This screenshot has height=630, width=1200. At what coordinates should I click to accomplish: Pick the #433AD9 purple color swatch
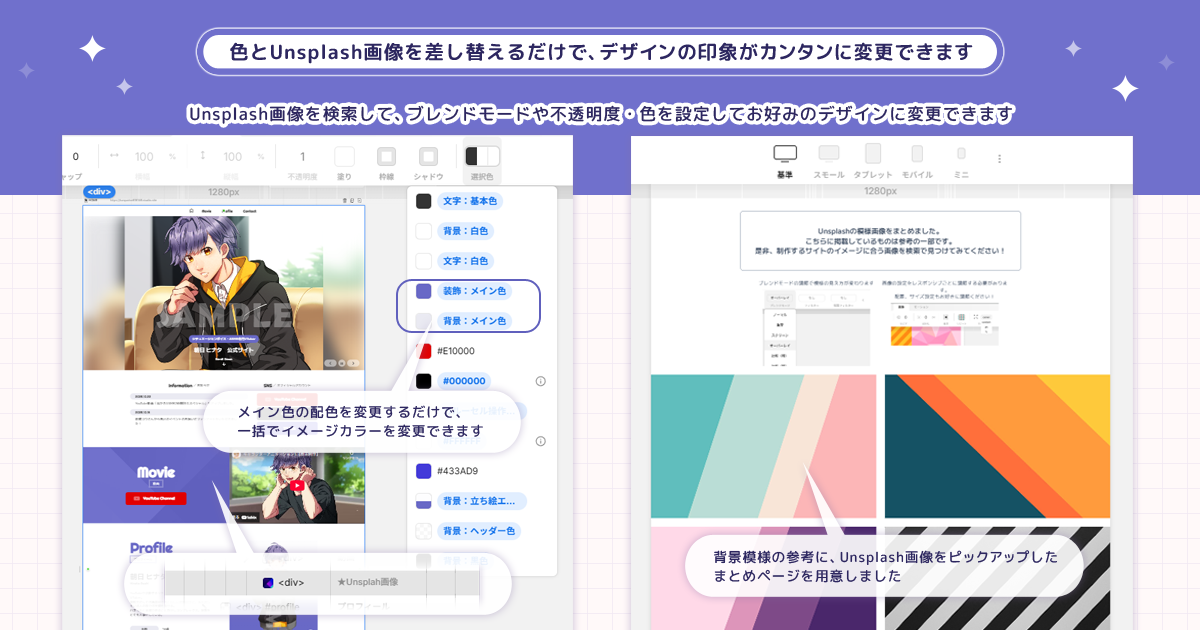(x=423, y=470)
